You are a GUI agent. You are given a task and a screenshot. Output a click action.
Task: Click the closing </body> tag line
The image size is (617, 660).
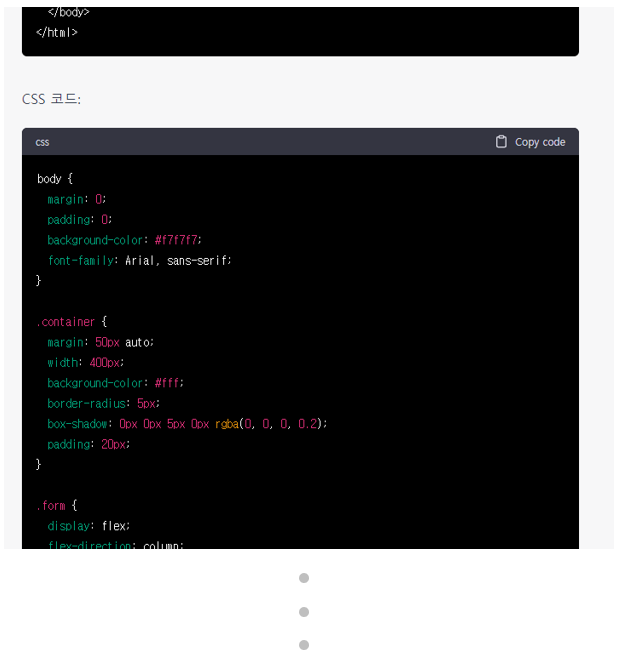(68, 12)
